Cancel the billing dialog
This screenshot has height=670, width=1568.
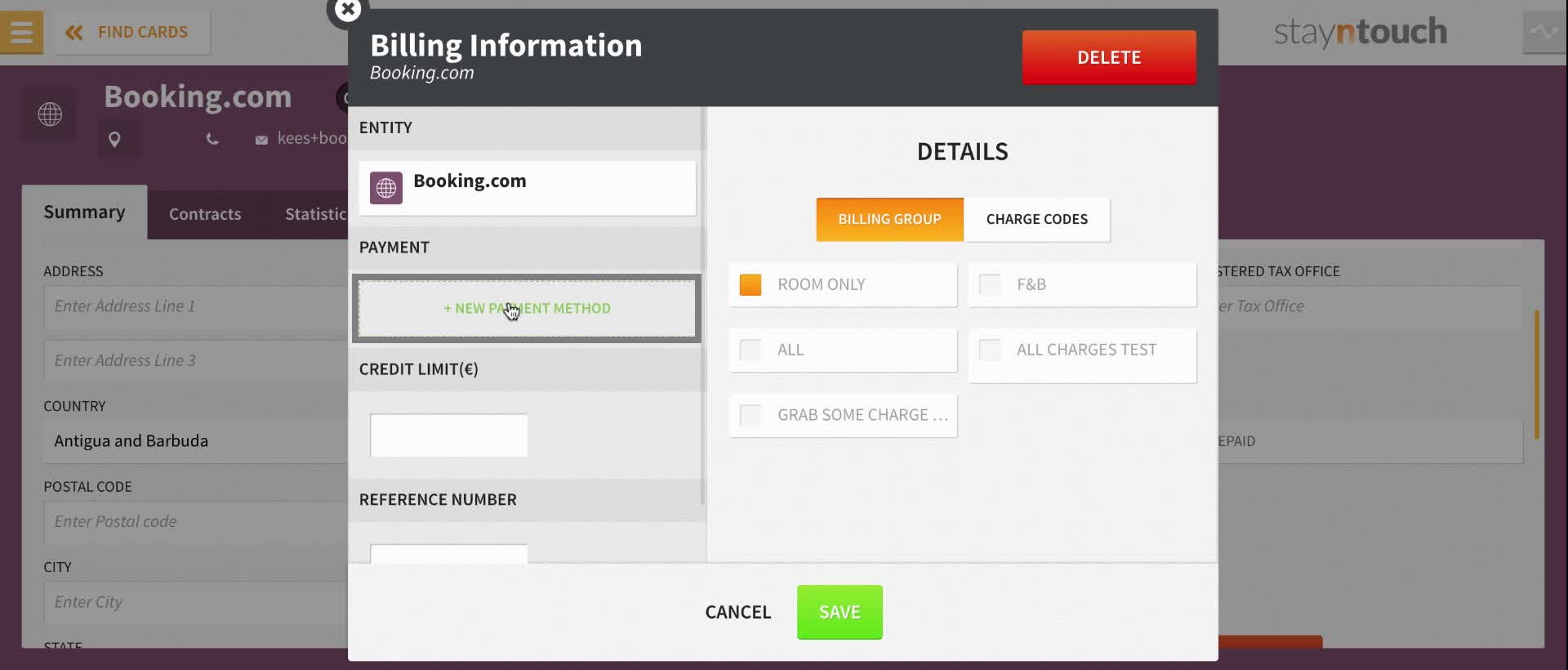pos(737,612)
